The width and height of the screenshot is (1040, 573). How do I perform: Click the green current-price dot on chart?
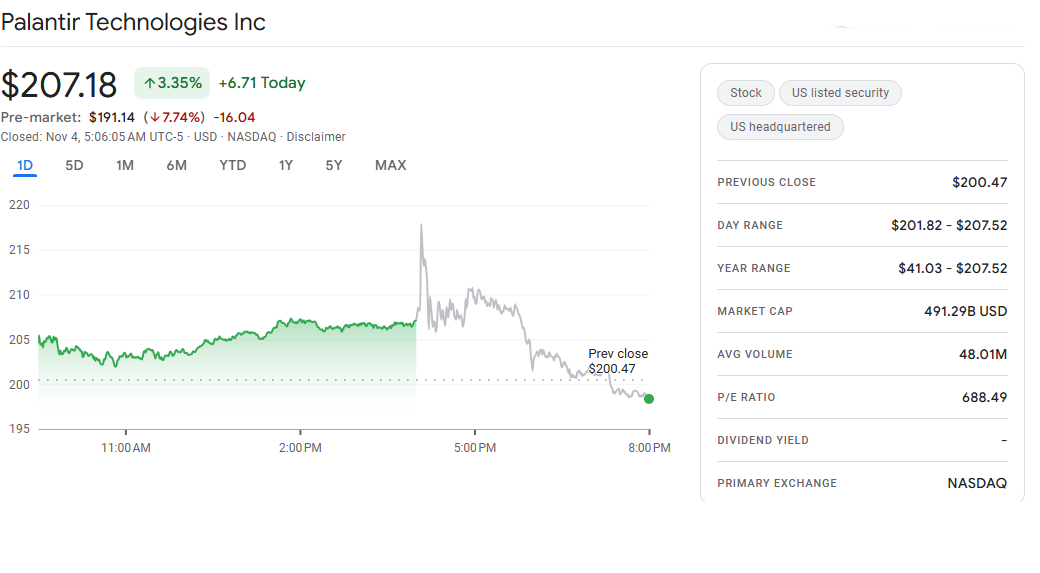pyautogui.click(x=649, y=399)
